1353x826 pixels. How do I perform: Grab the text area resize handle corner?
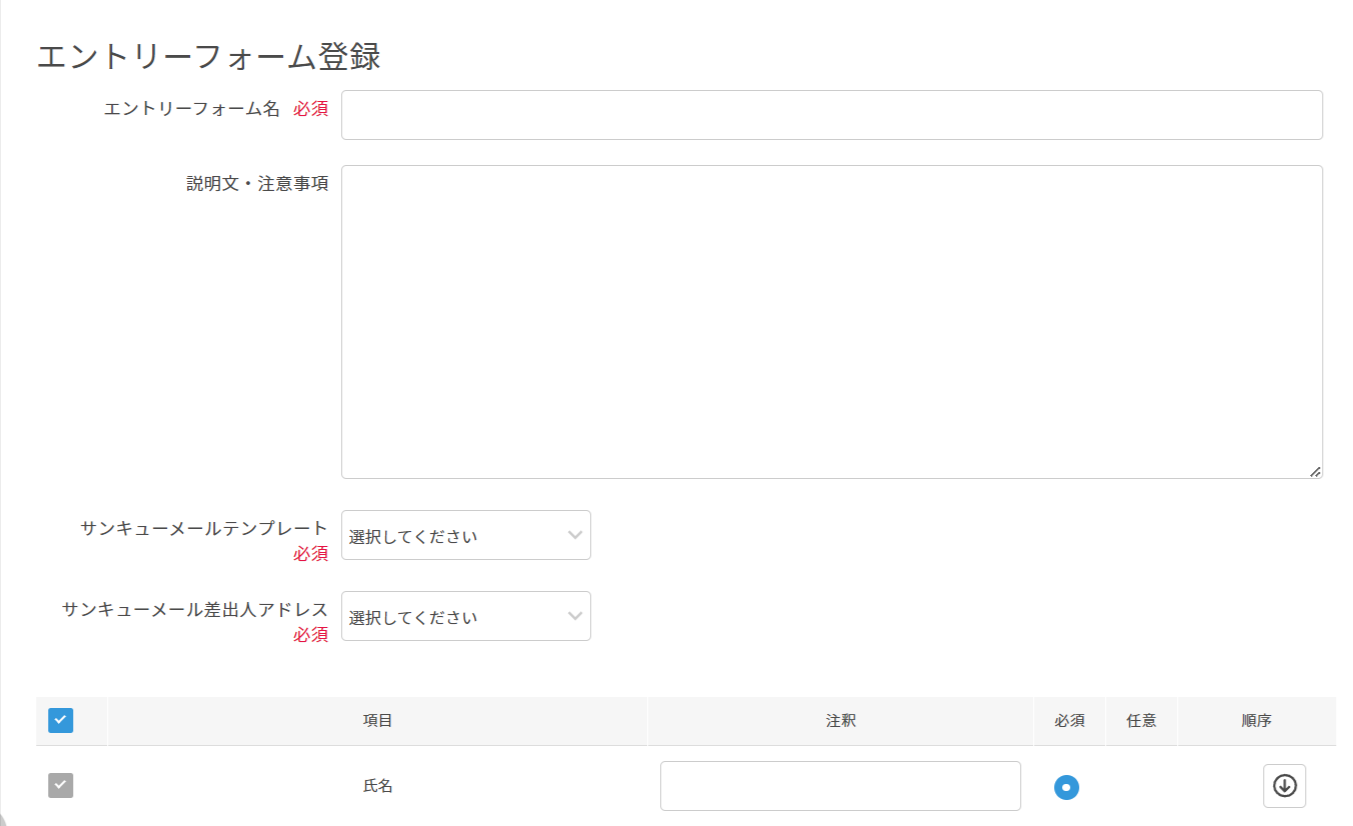pos(1315,471)
